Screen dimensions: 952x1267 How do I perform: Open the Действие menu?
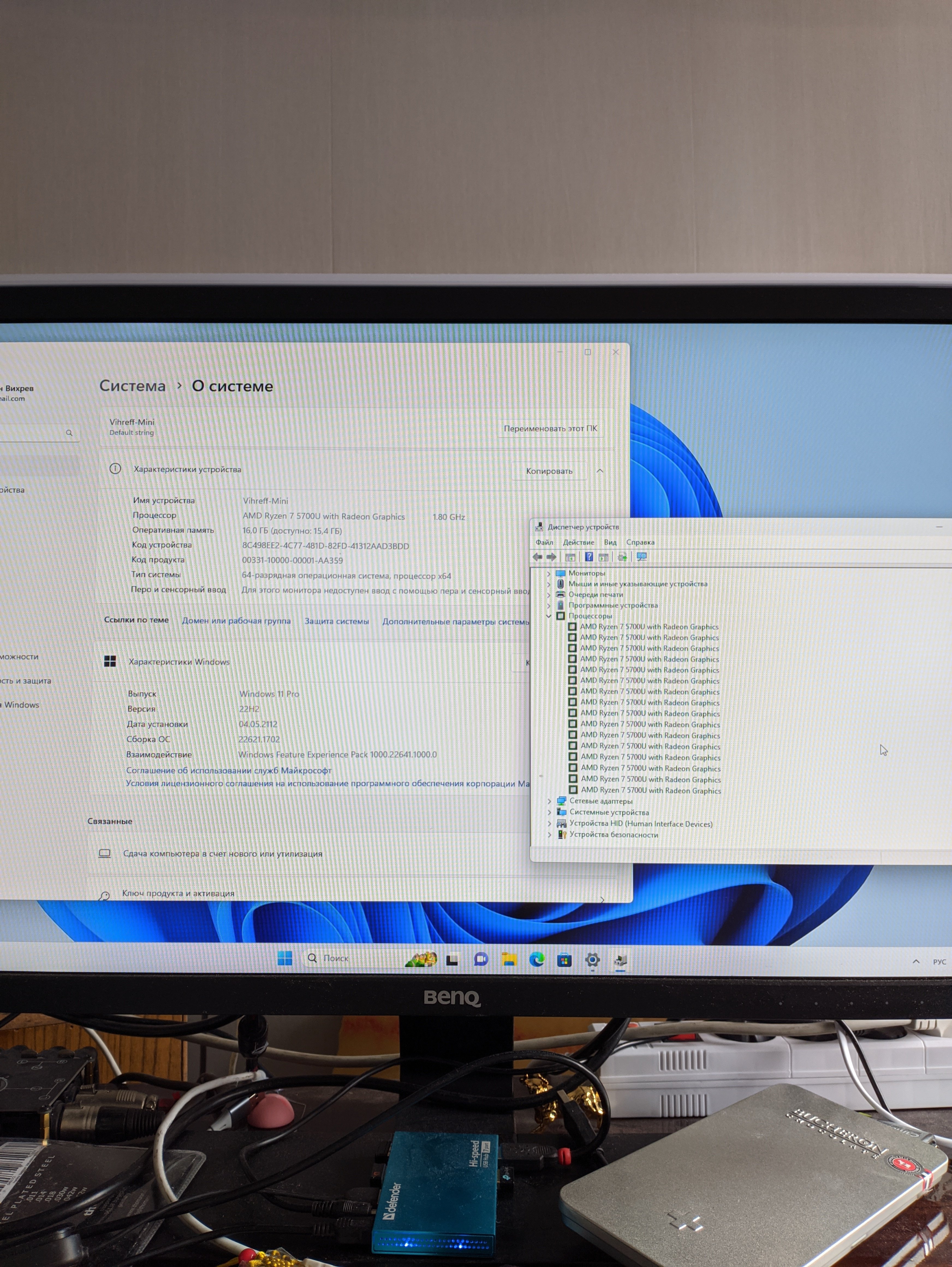(x=578, y=542)
